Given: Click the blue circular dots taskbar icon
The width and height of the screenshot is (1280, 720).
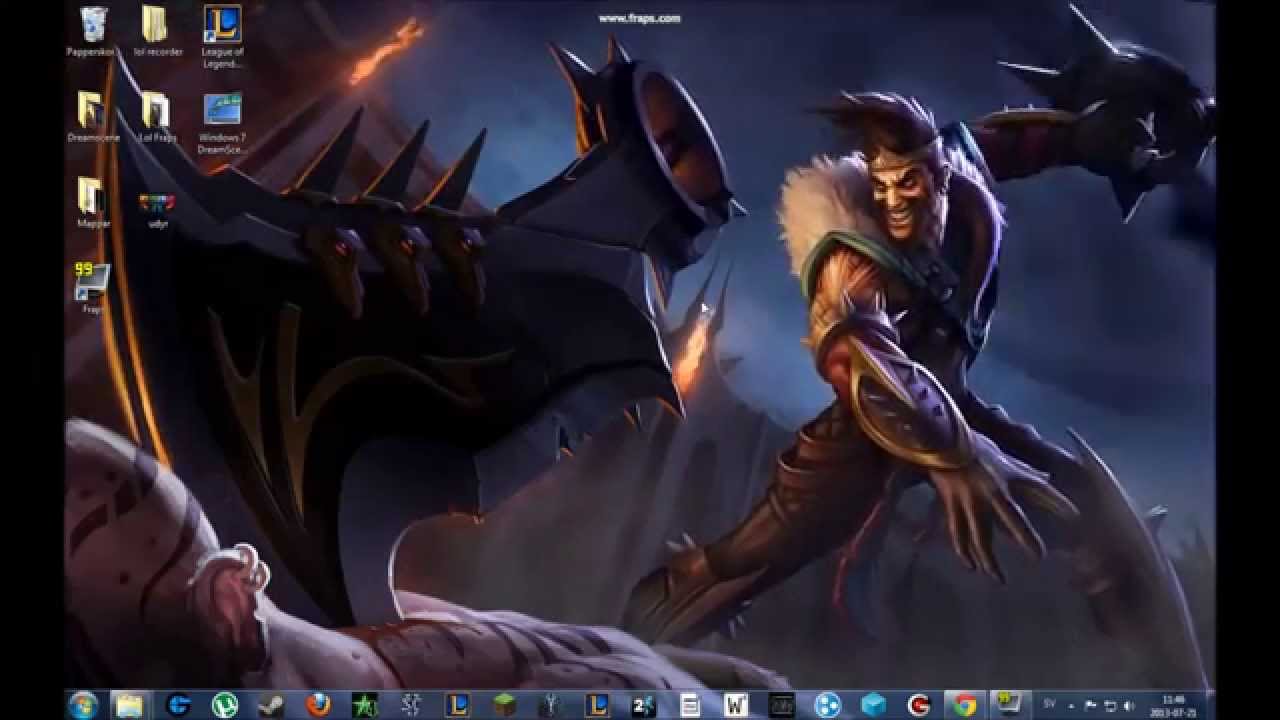Looking at the screenshot, I should tap(827, 705).
